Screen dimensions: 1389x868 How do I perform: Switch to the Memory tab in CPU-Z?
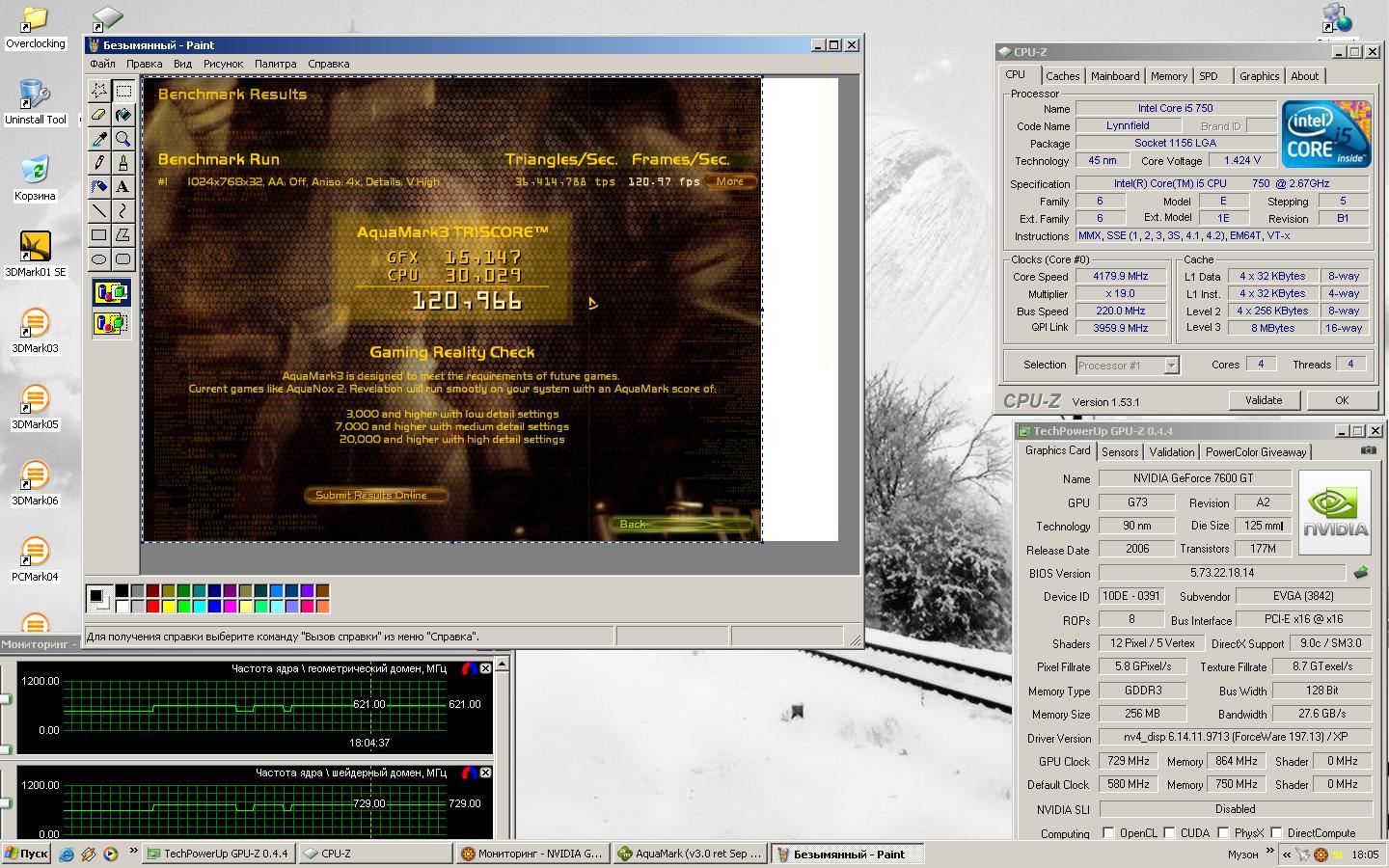click(1168, 76)
